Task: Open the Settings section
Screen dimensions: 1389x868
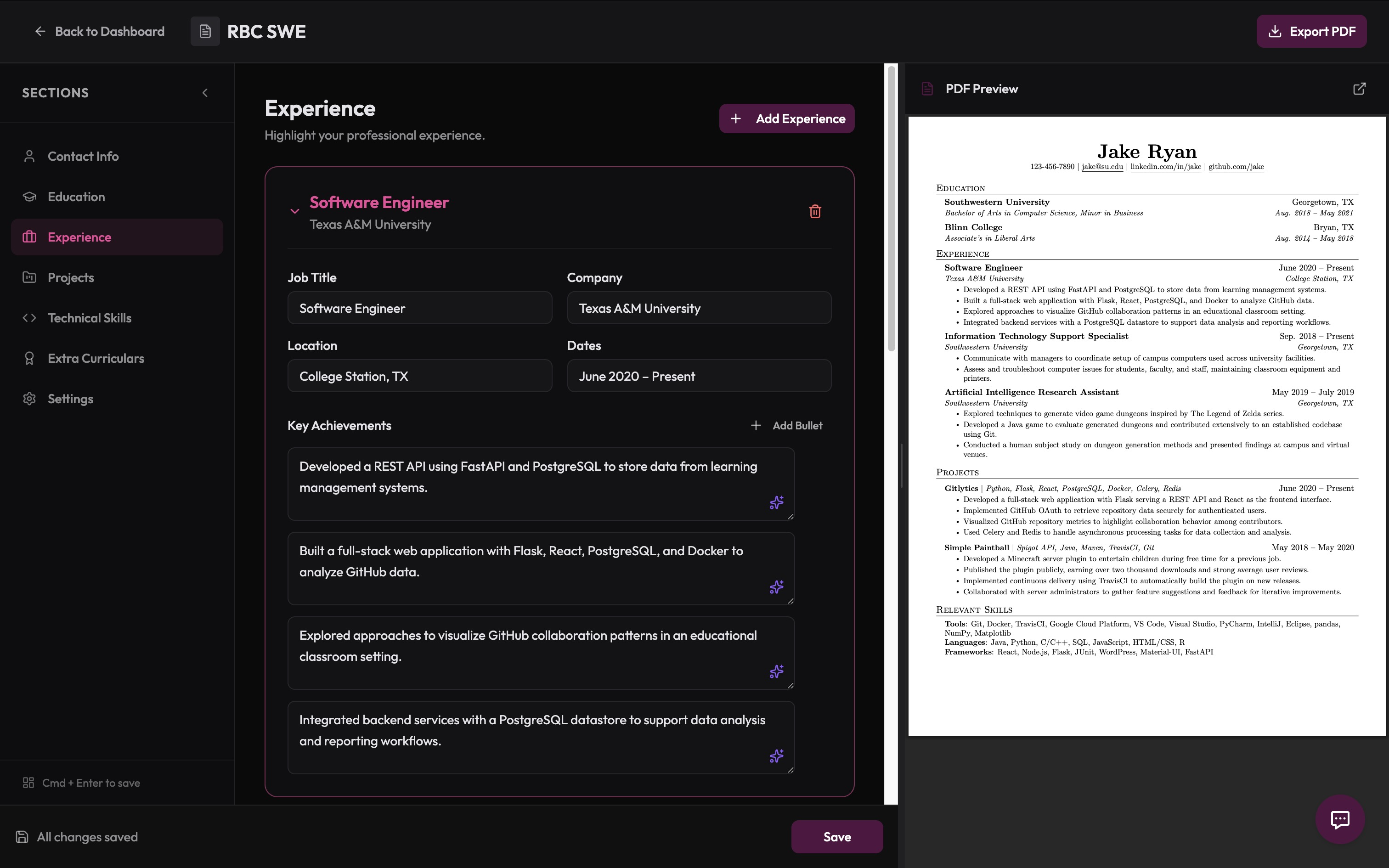Action: (x=70, y=399)
